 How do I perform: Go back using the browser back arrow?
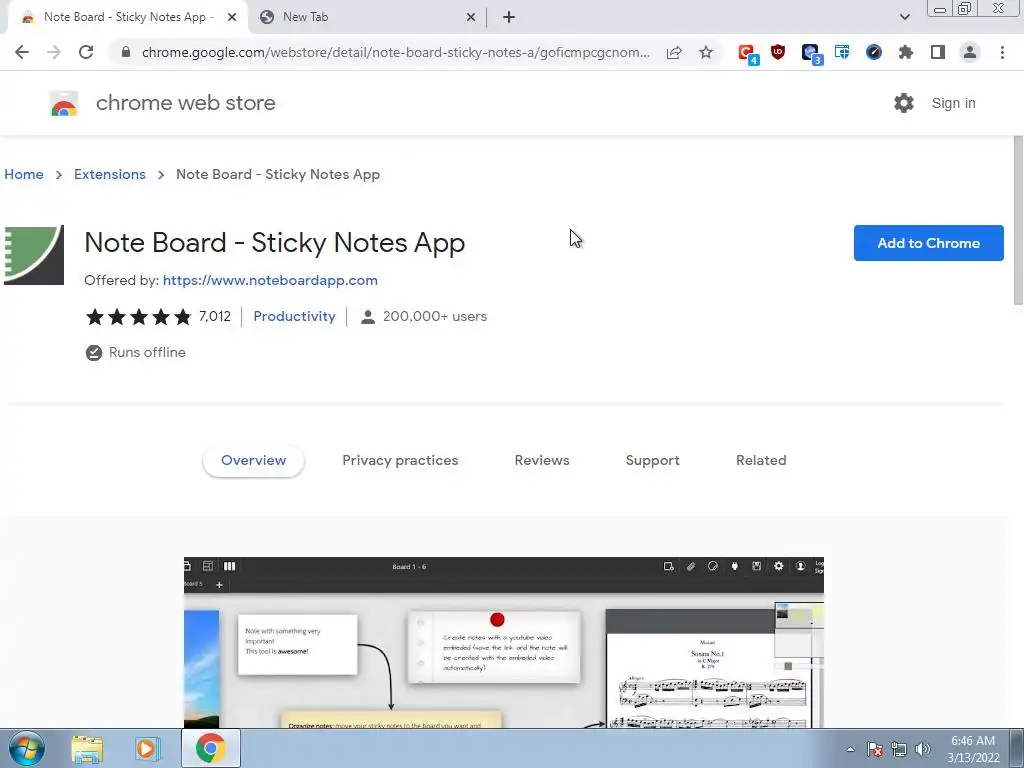[x=22, y=52]
